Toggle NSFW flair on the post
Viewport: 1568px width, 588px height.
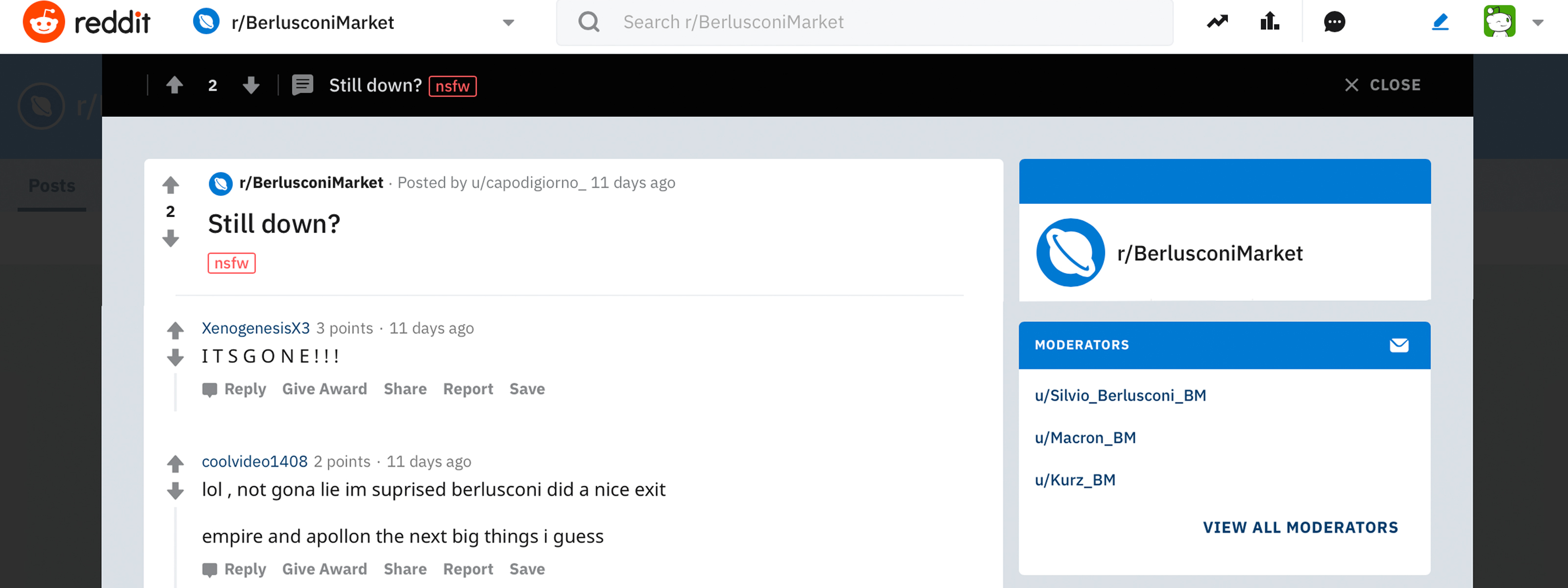tap(231, 262)
